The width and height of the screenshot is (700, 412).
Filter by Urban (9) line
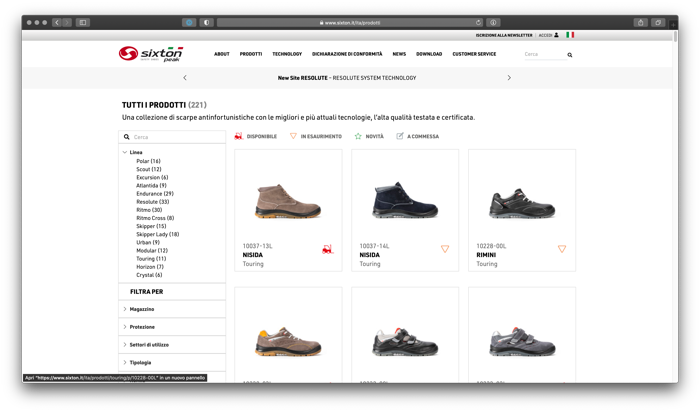click(x=148, y=242)
